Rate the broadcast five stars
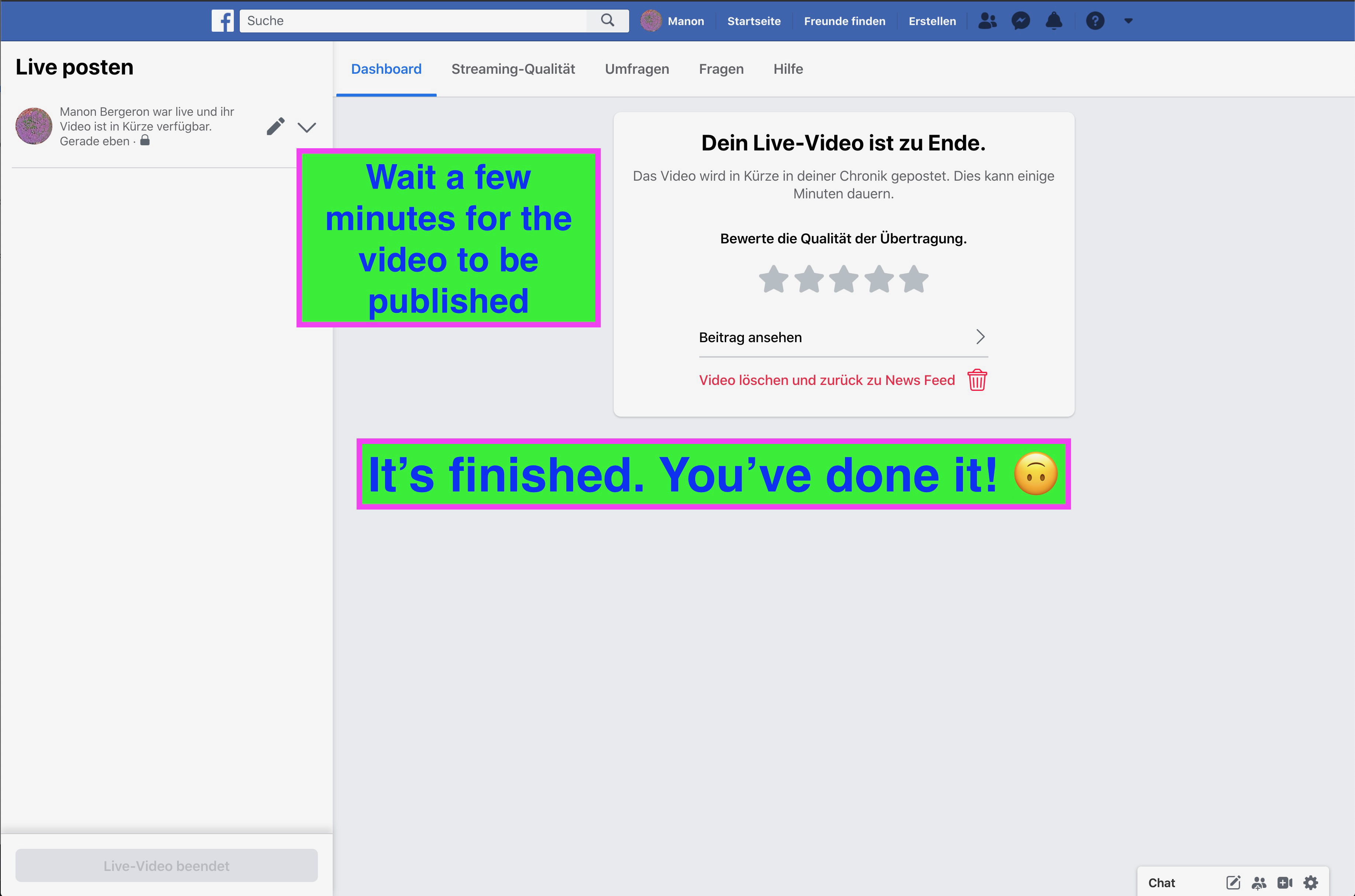The image size is (1355, 896). pos(914,279)
